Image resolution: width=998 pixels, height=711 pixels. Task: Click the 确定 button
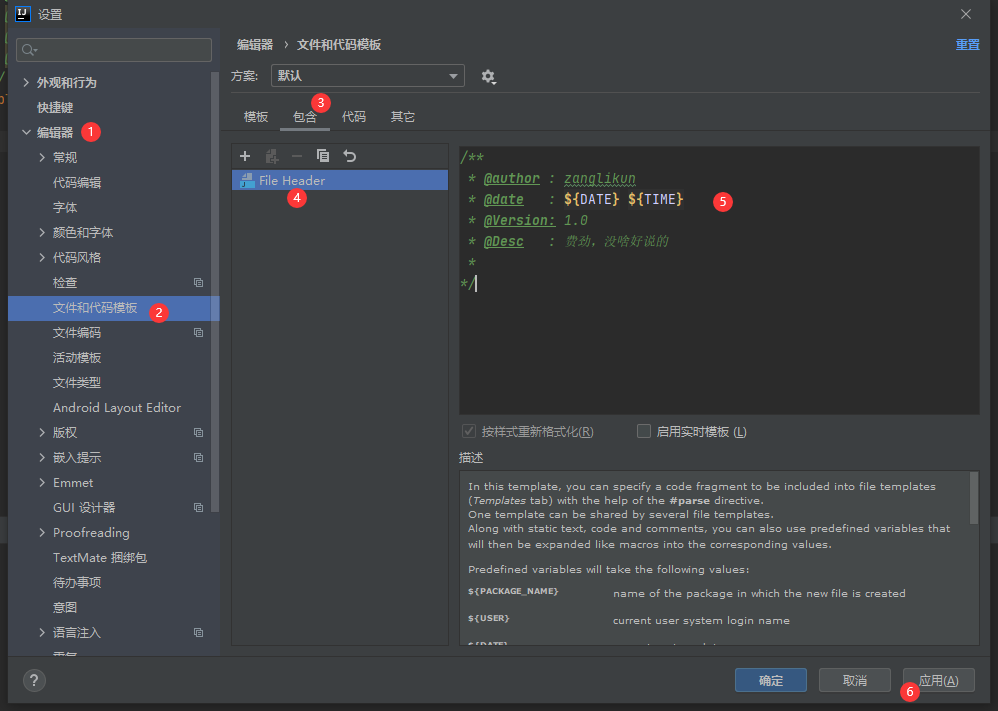770,680
